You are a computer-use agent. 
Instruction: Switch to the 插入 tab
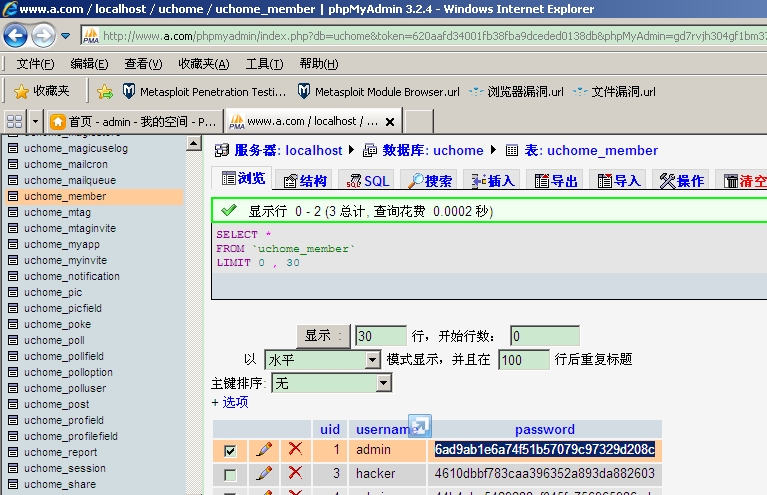[x=492, y=180]
